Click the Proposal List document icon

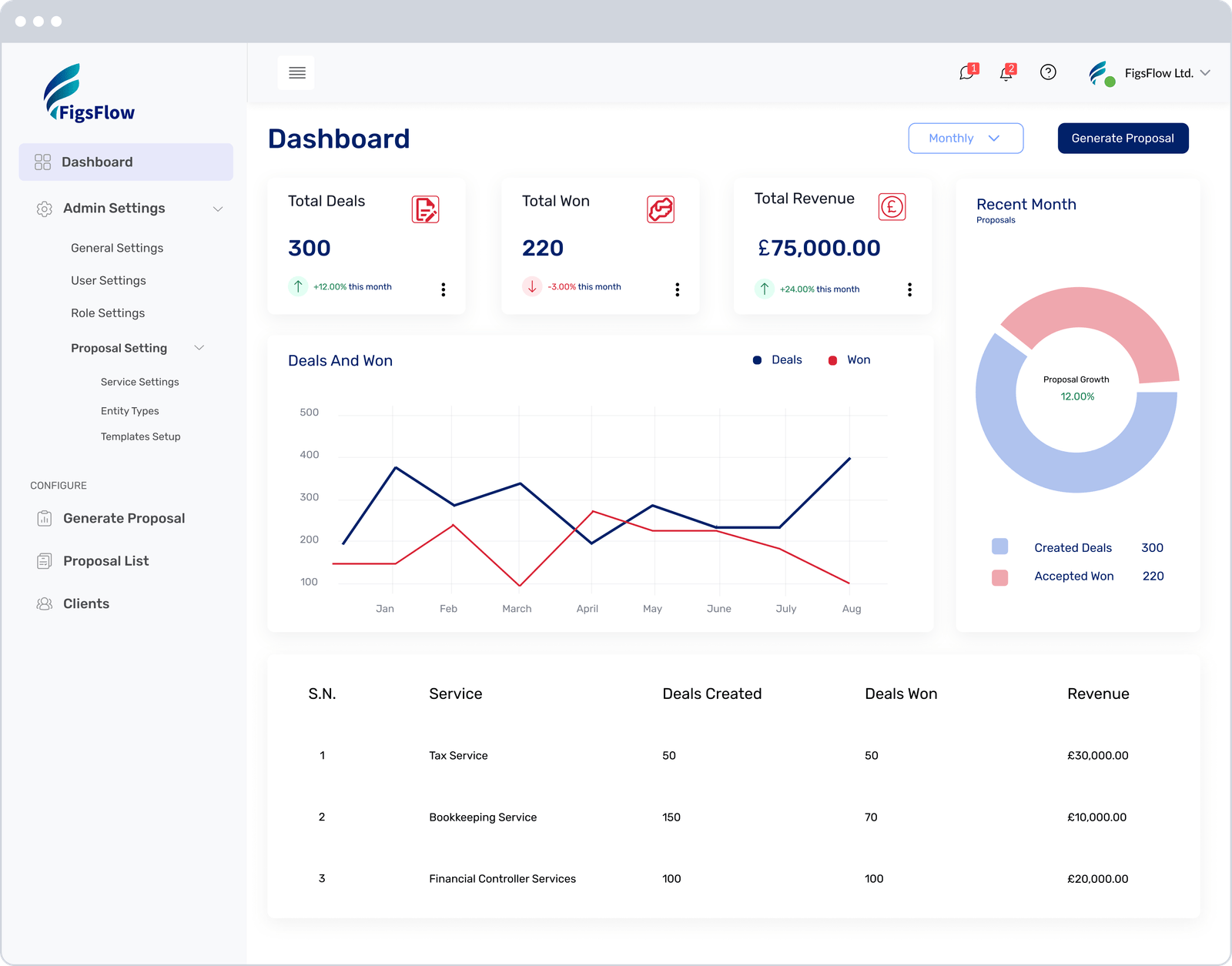[45, 561]
